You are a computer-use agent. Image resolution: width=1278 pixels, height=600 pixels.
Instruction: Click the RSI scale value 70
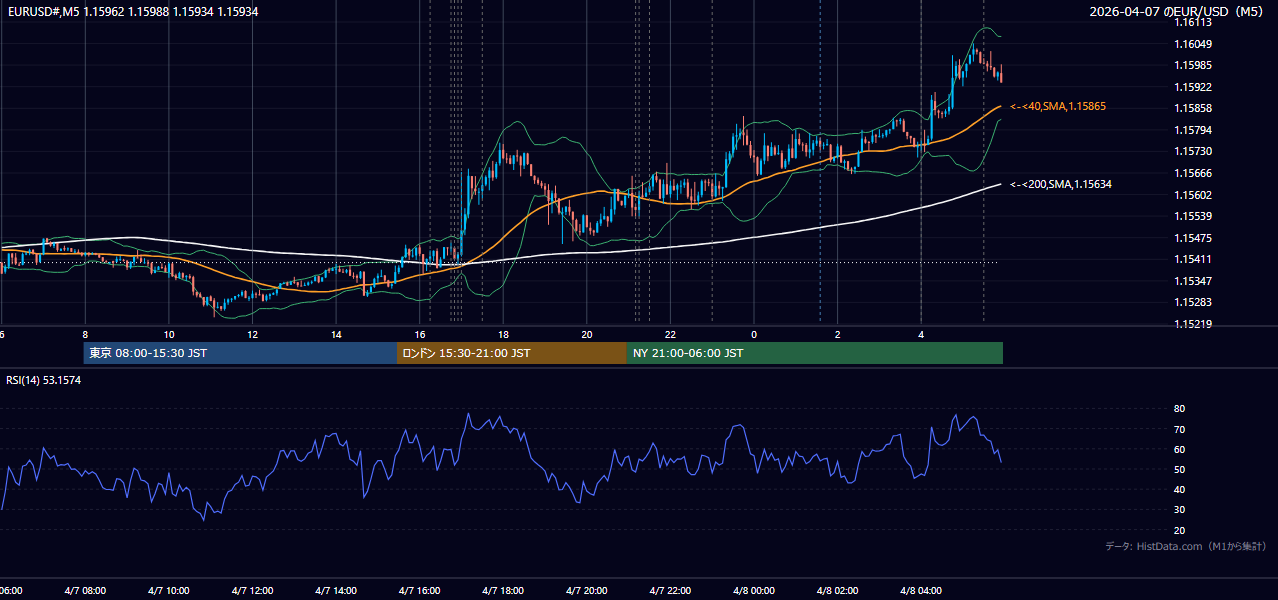click(1179, 429)
